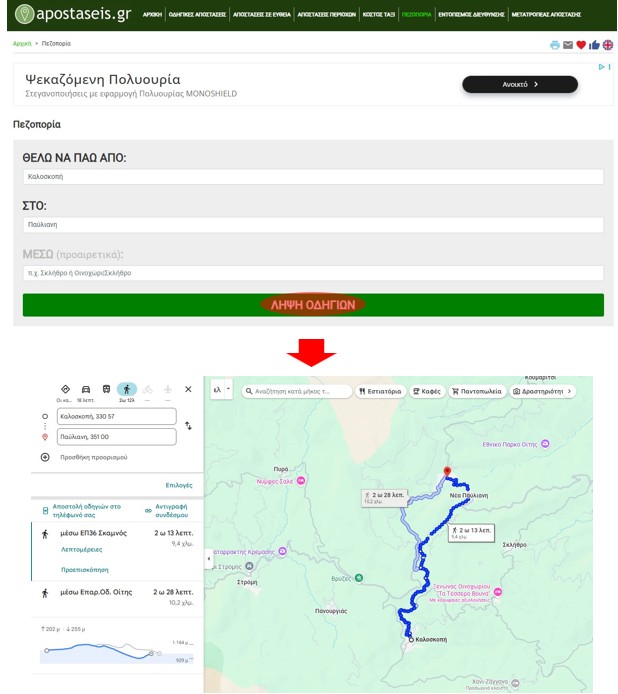The width and height of the screenshot is (618, 694).
Task: Select driving car travel mode
Action: click(x=86, y=389)
